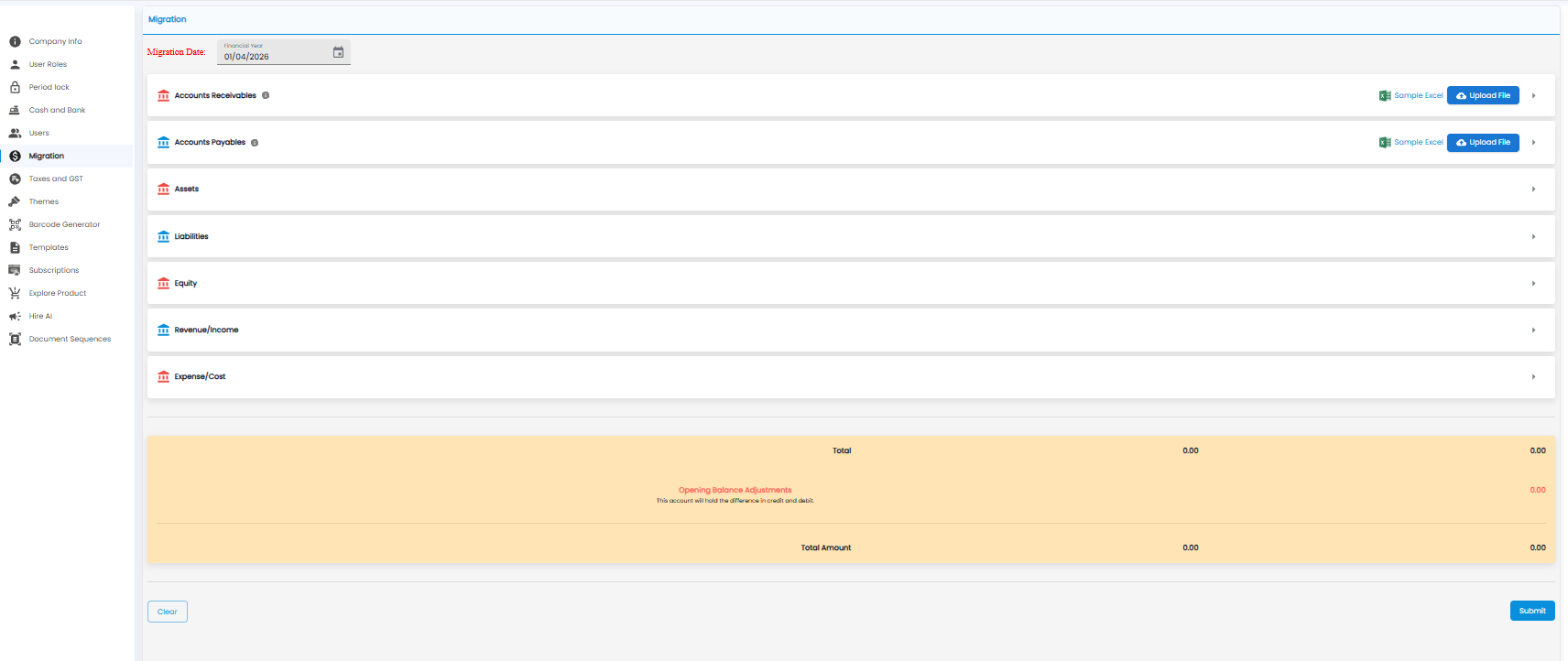Click the Templates document icon
This screenshot has width=1568, height=661.
15,247
